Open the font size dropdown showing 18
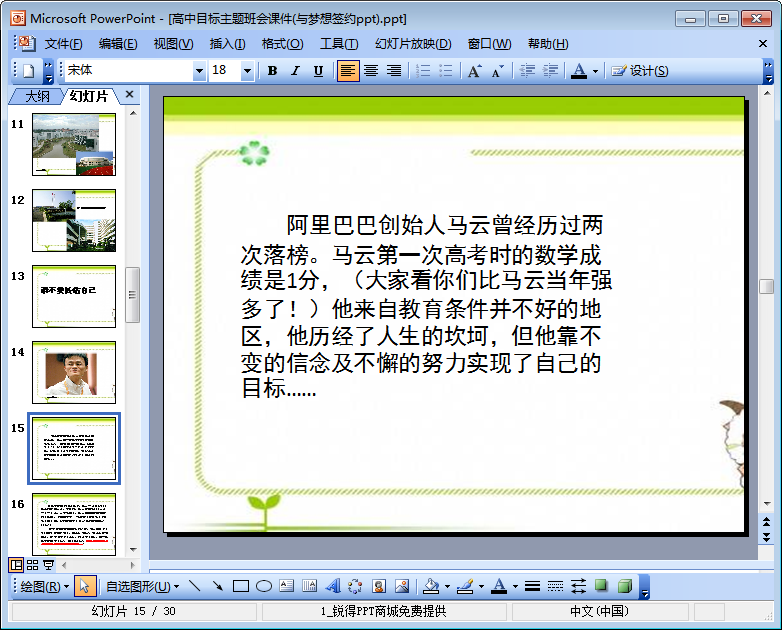This screenshot has height=630, width=782. click(247, 71)
